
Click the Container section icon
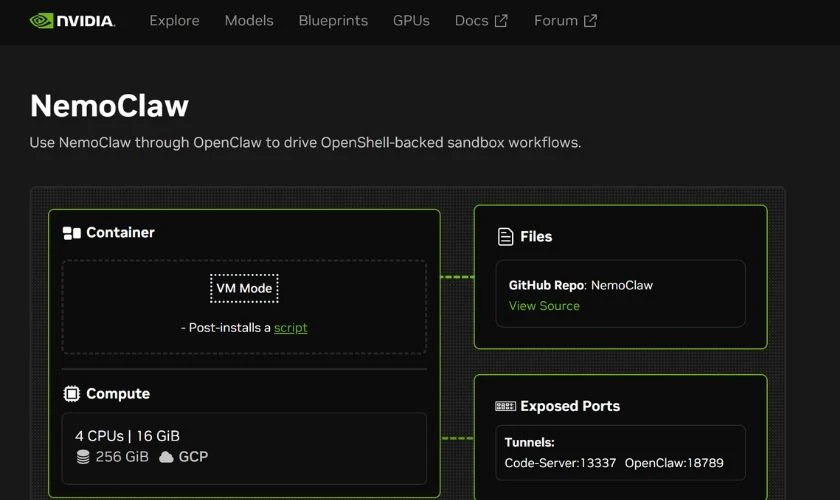click(x=71, y=233)
